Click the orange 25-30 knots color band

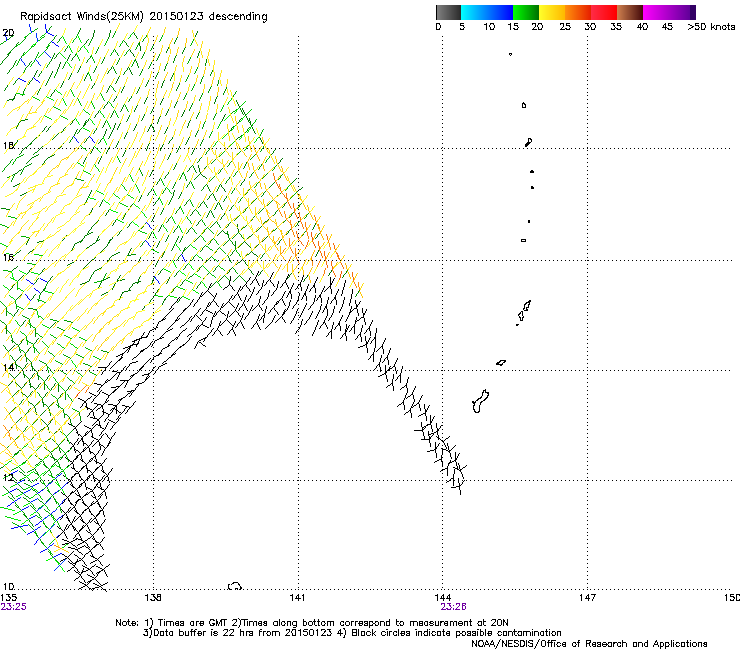coord(578,12)
